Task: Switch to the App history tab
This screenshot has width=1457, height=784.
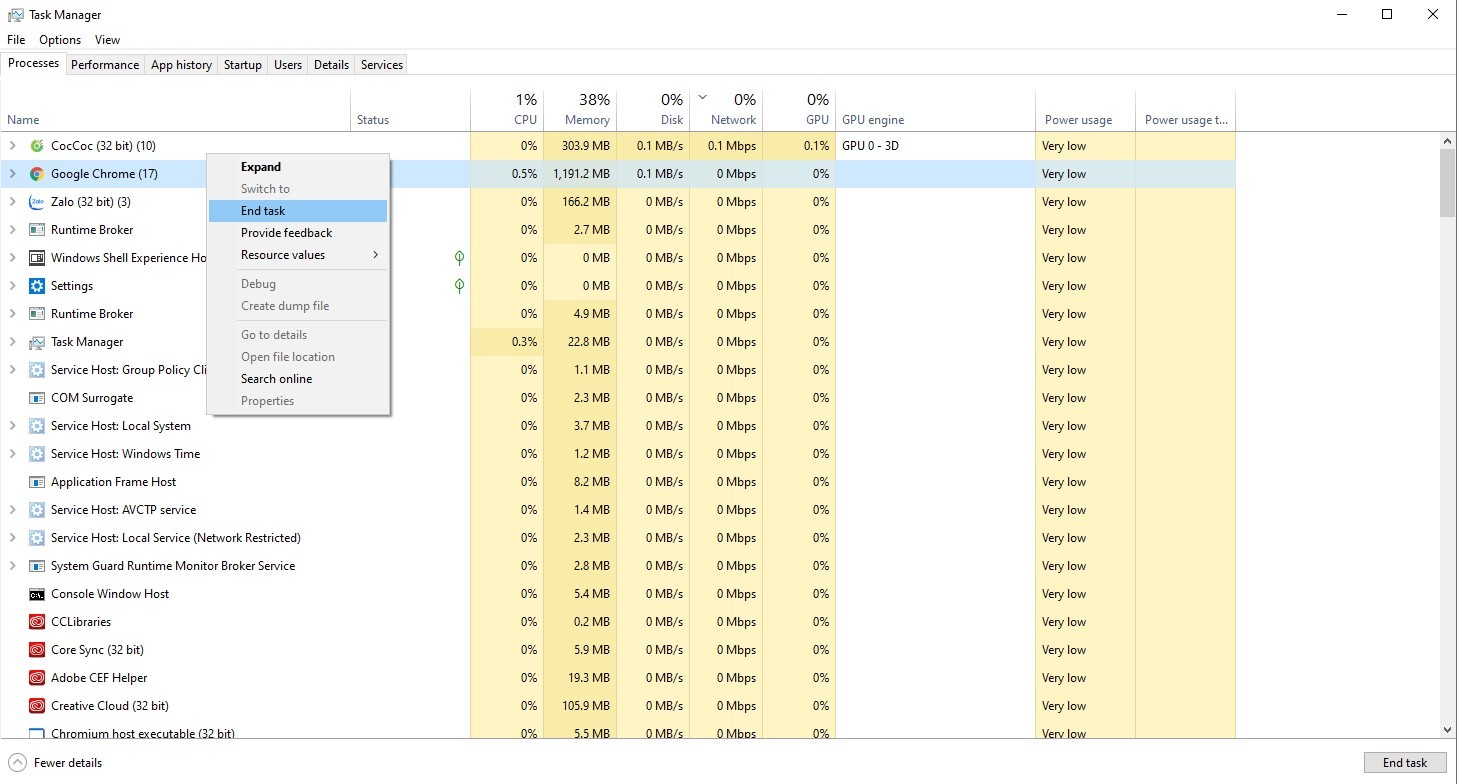Action: (181, 64)
